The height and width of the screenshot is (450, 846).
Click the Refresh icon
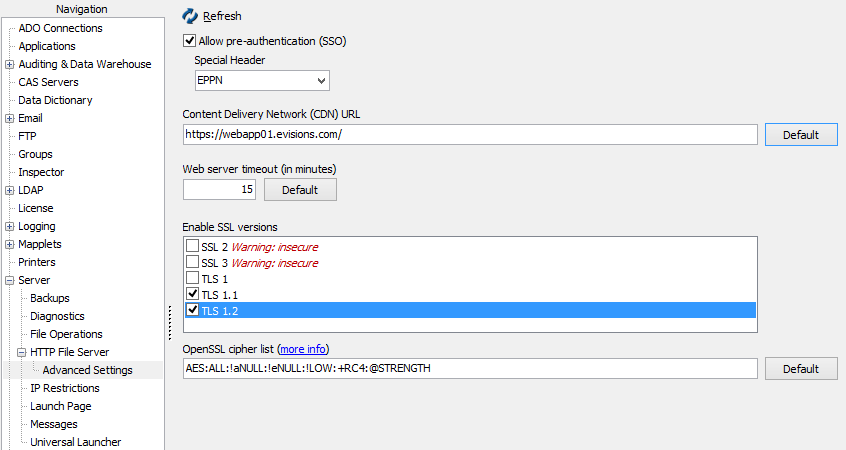point(190,16)
